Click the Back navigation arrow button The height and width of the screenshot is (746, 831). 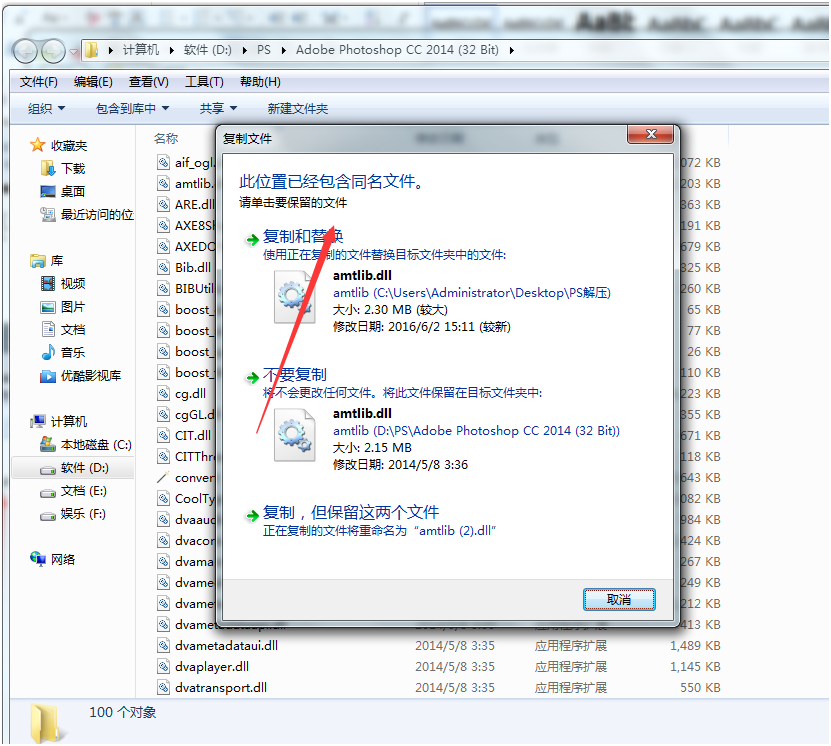pos(25,51)
